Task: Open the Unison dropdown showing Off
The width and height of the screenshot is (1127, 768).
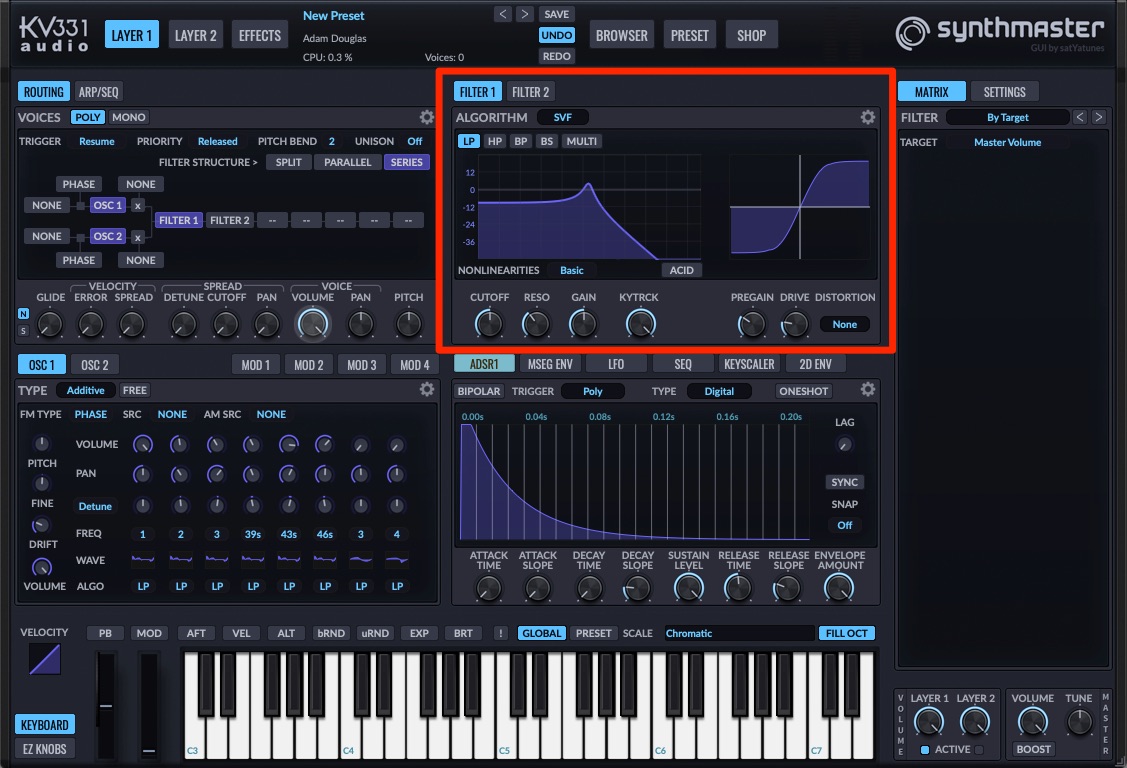Action: (x=415, y=142)
